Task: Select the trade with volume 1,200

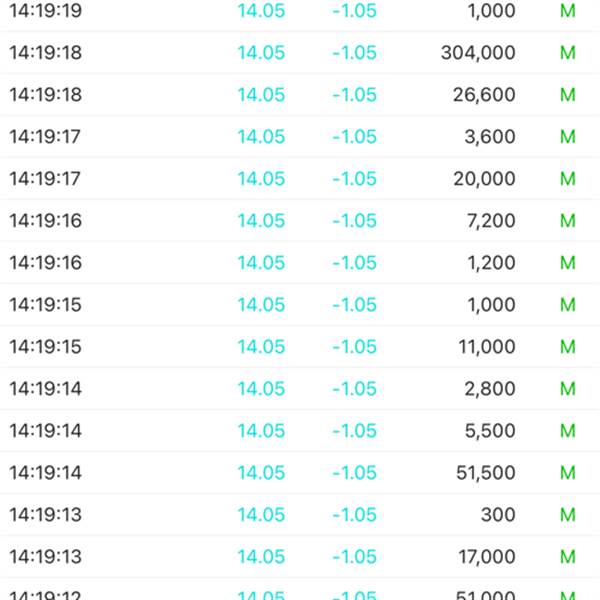Action: [300, 263]
